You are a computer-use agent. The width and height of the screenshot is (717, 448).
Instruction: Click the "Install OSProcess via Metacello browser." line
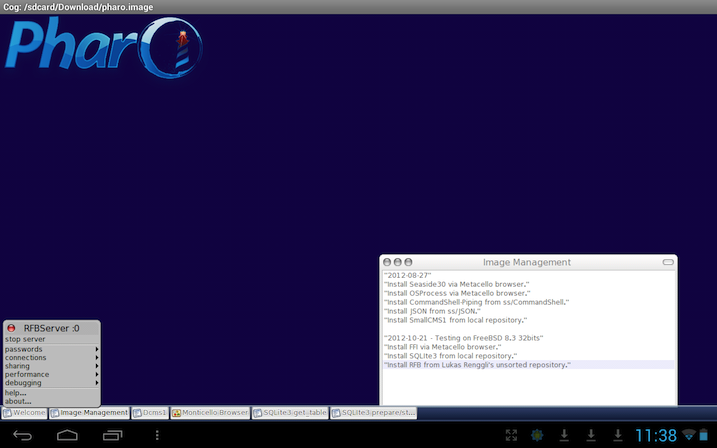coord(457,293)
